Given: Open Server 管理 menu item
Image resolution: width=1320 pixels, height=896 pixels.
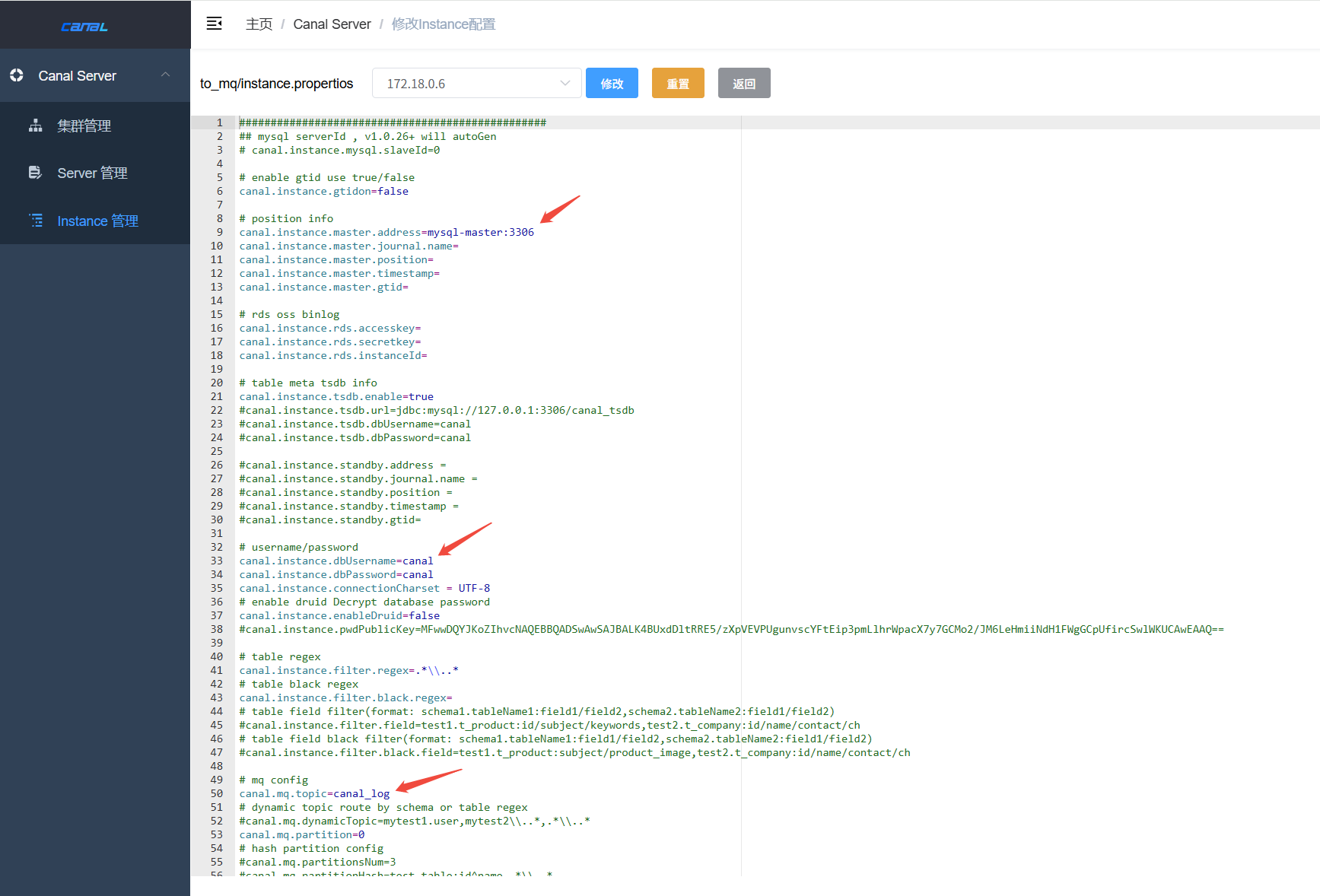Looking at the screenshot, I should [95, 173].
